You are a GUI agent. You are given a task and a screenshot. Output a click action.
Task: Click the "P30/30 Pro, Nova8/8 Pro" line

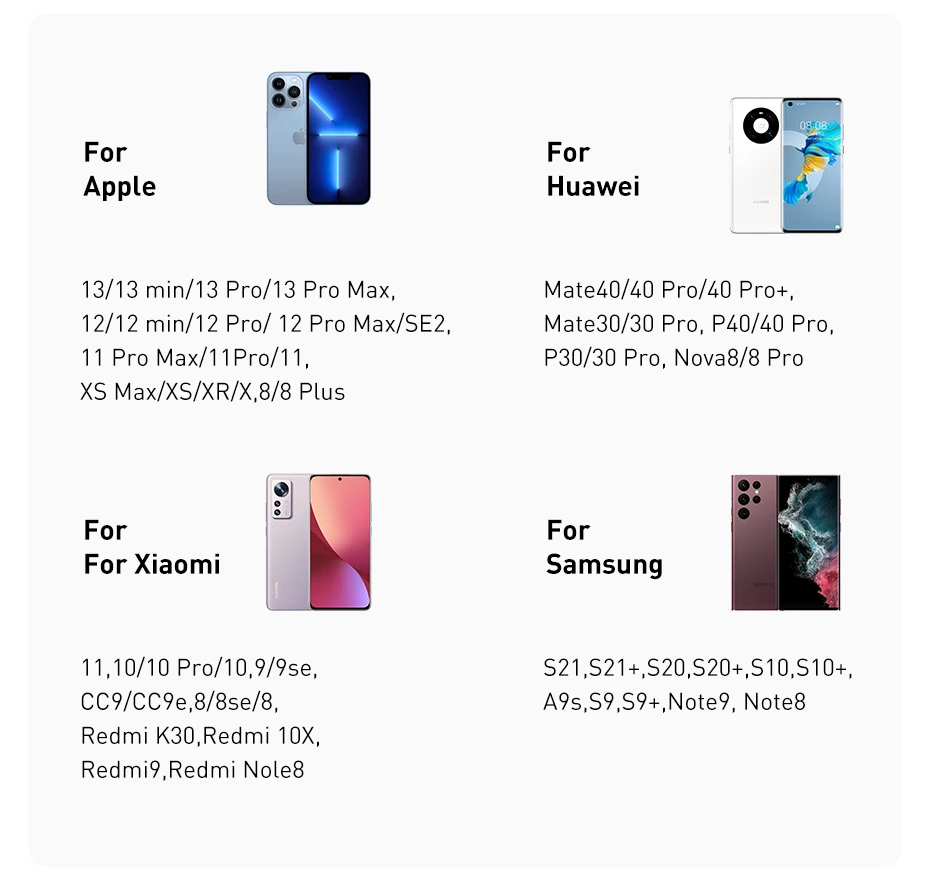pyautogui.click(x=673, y=358)
